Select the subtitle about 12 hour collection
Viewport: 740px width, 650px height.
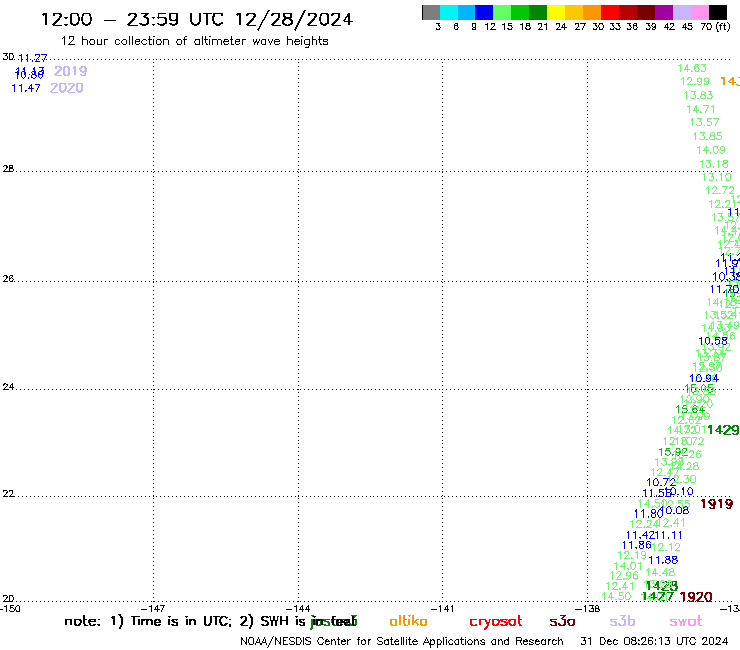pyautogui.click(x=194, y=41)
